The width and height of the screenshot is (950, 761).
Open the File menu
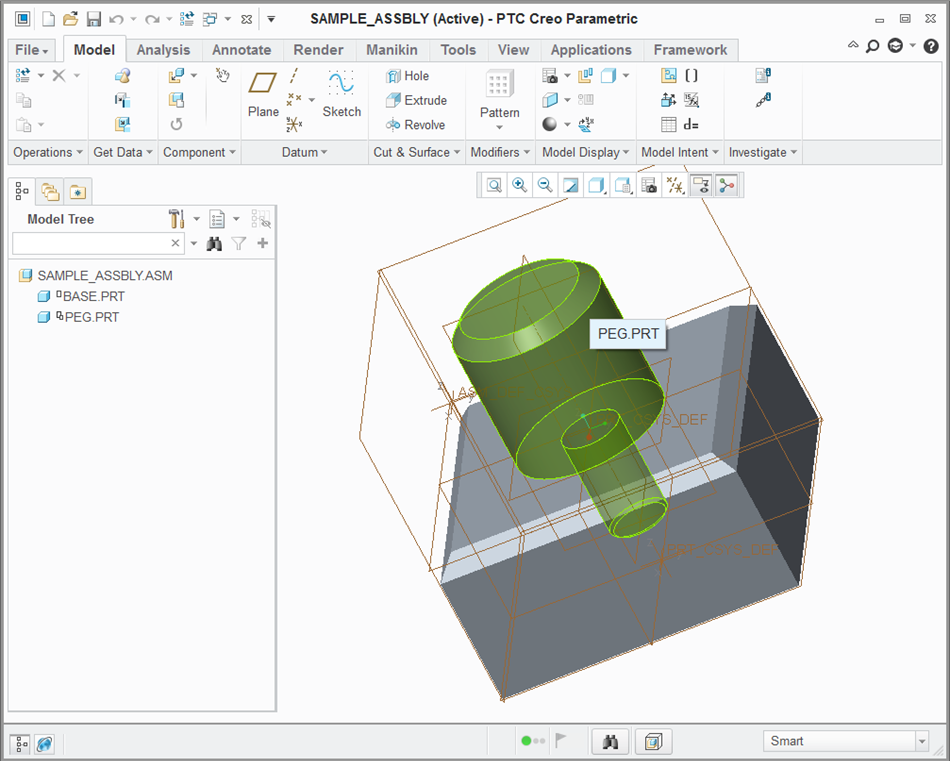(32, 50)
